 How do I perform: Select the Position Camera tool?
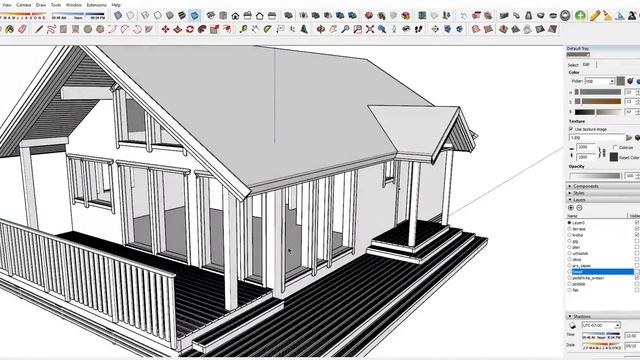coord(394,29)
